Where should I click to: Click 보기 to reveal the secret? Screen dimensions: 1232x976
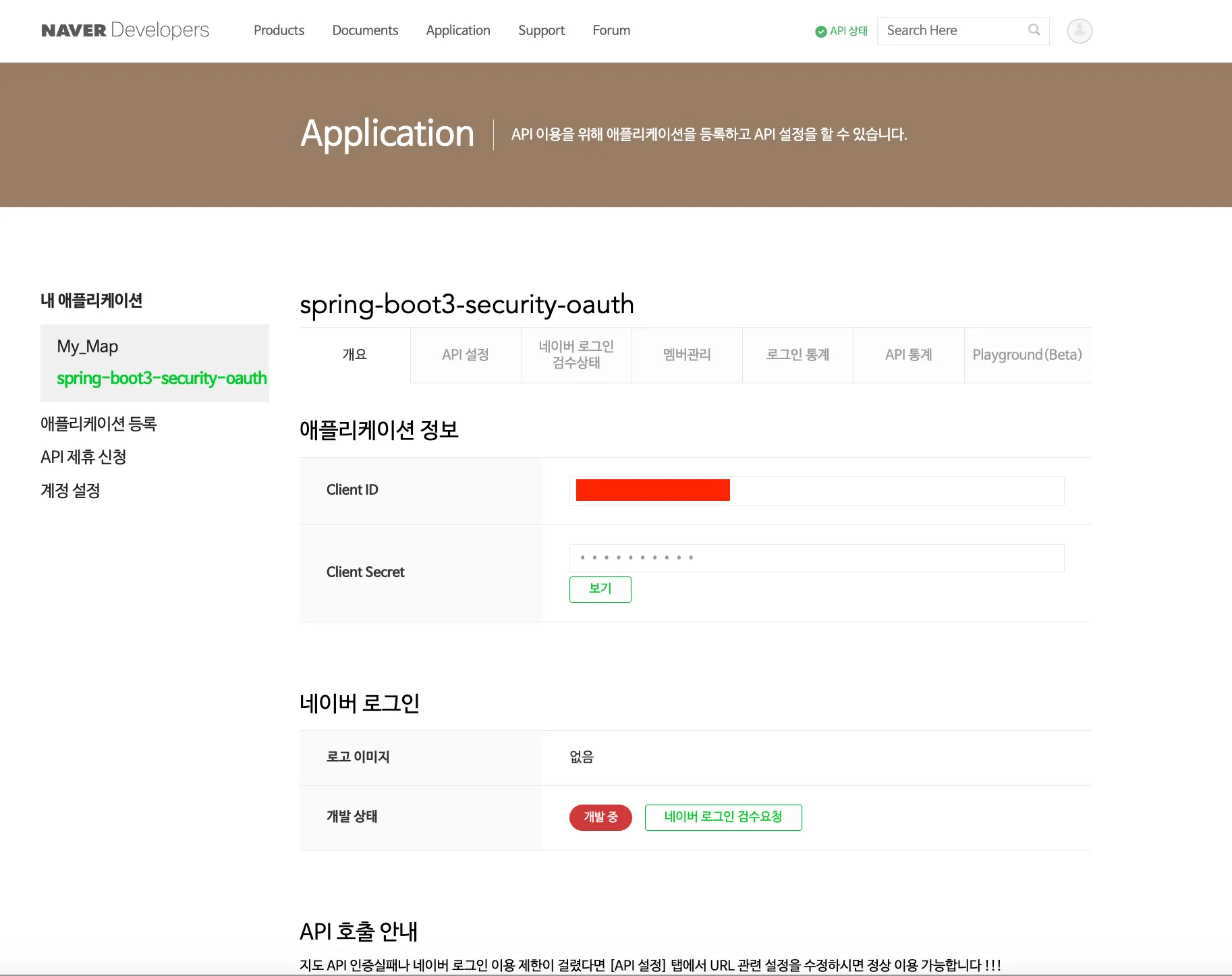600,589
